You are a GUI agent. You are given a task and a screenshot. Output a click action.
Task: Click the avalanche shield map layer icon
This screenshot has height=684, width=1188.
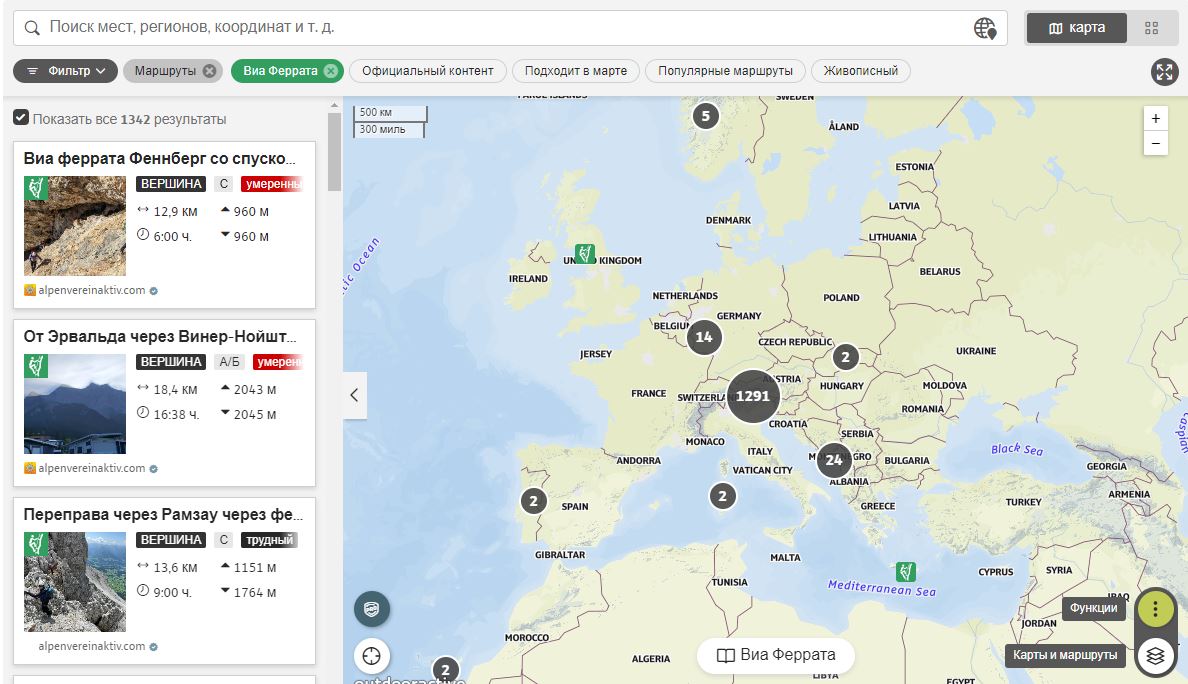[x=371, y=609]
